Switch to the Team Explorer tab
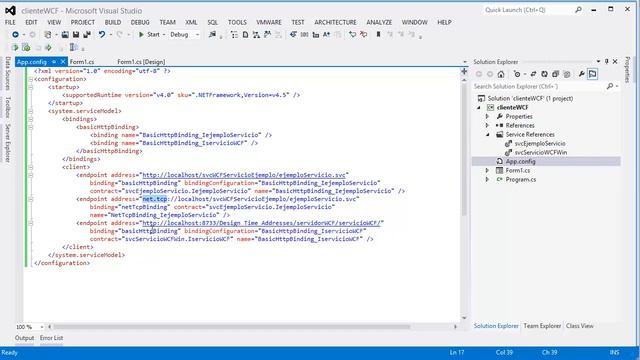 [542, 326]
